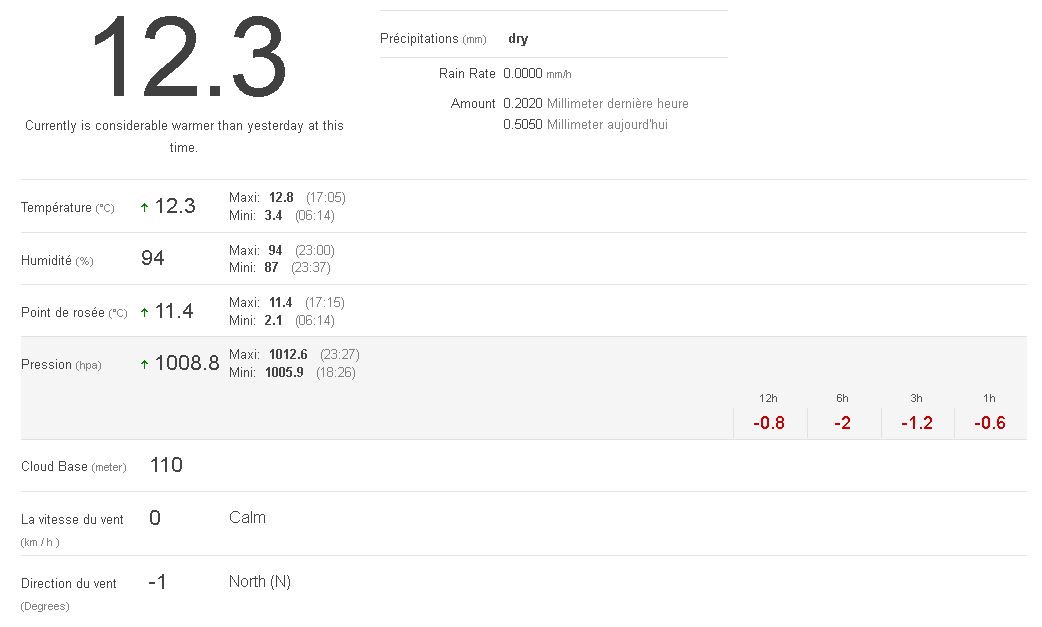This screenshot has width=1042, height=627.
Task: Click the Calm wind description
Action: (x=247, y=517)
